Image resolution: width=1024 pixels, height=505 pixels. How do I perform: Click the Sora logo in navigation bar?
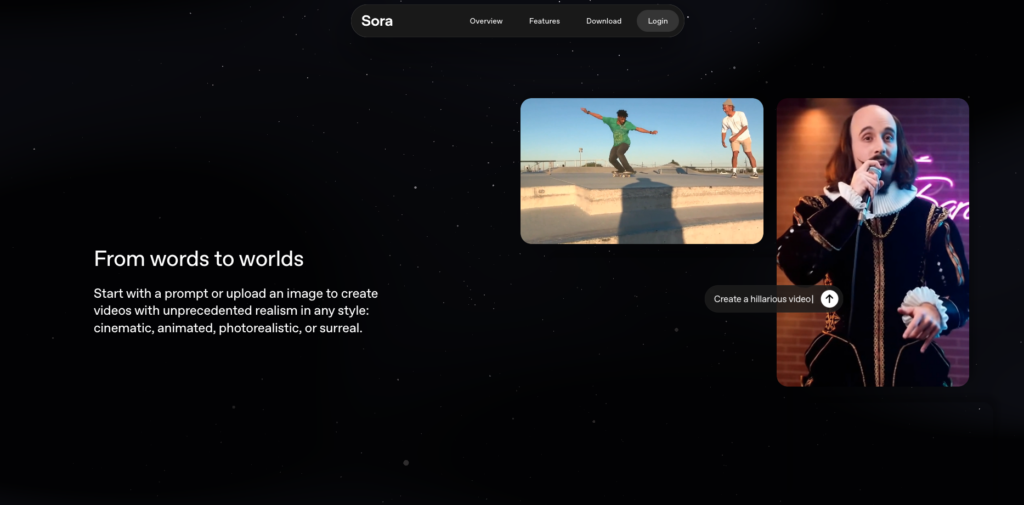377,21
